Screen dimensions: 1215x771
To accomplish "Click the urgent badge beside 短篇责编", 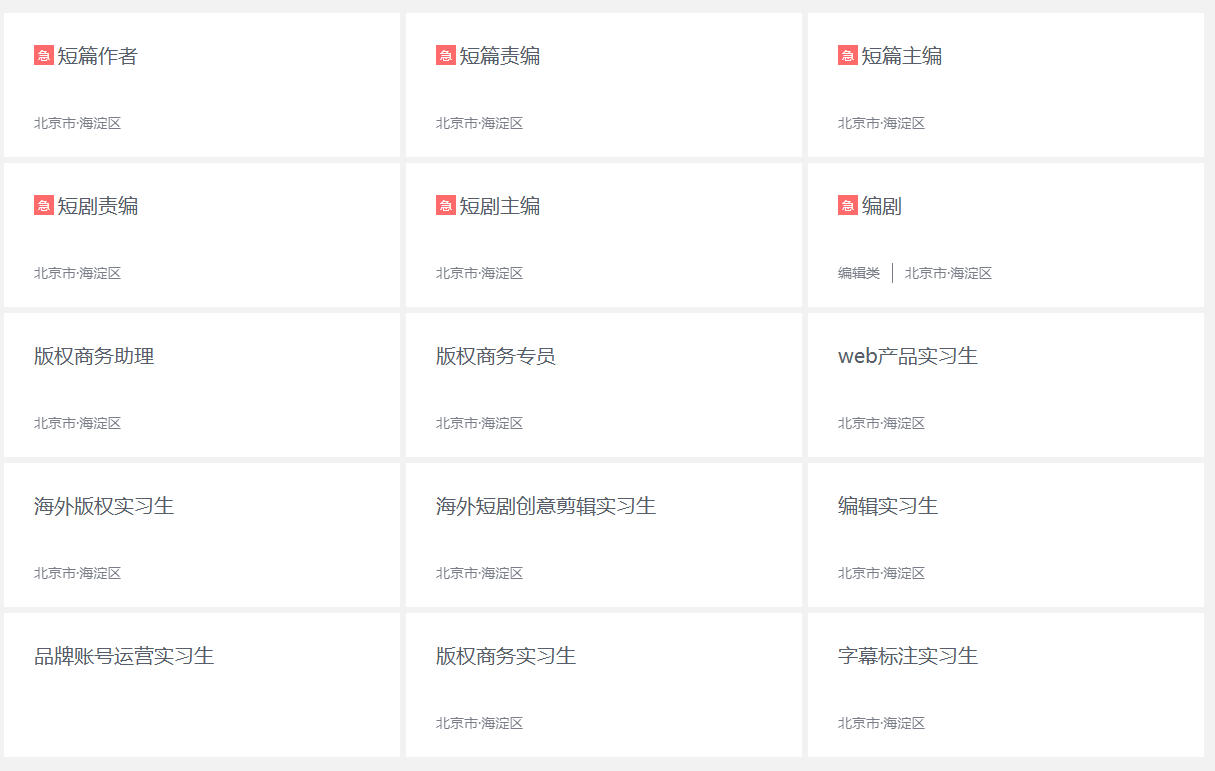I will click(x=445, y=56).
